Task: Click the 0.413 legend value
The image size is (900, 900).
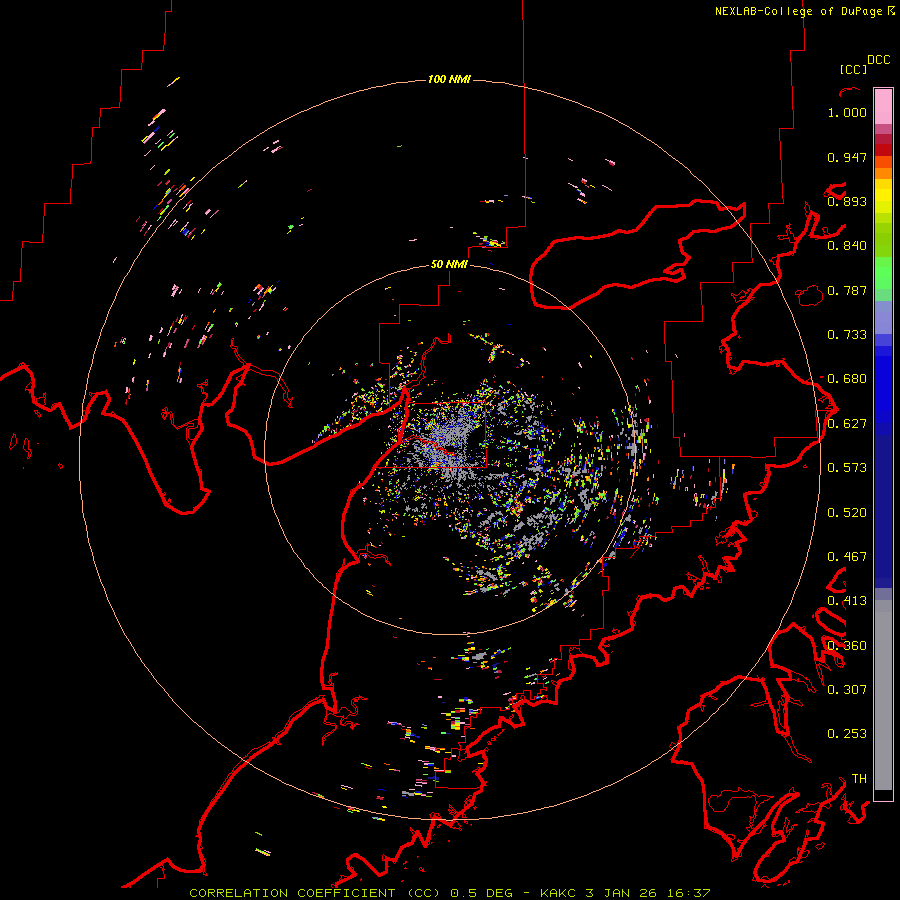Action: click(847, 601)
